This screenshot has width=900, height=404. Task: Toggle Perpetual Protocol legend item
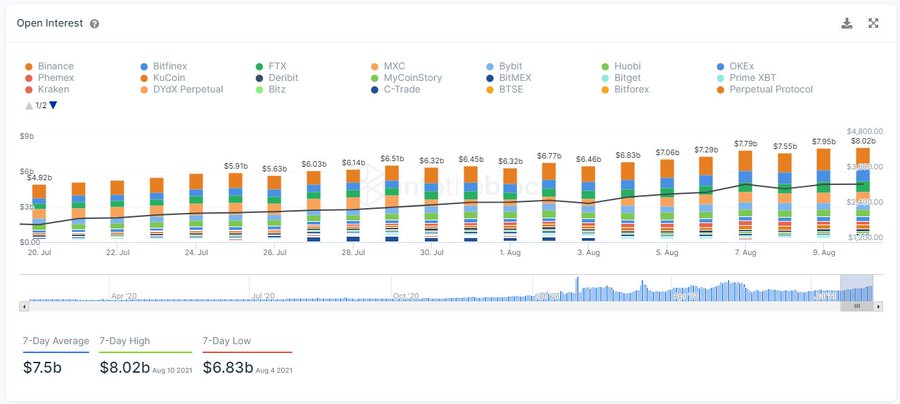765,90
